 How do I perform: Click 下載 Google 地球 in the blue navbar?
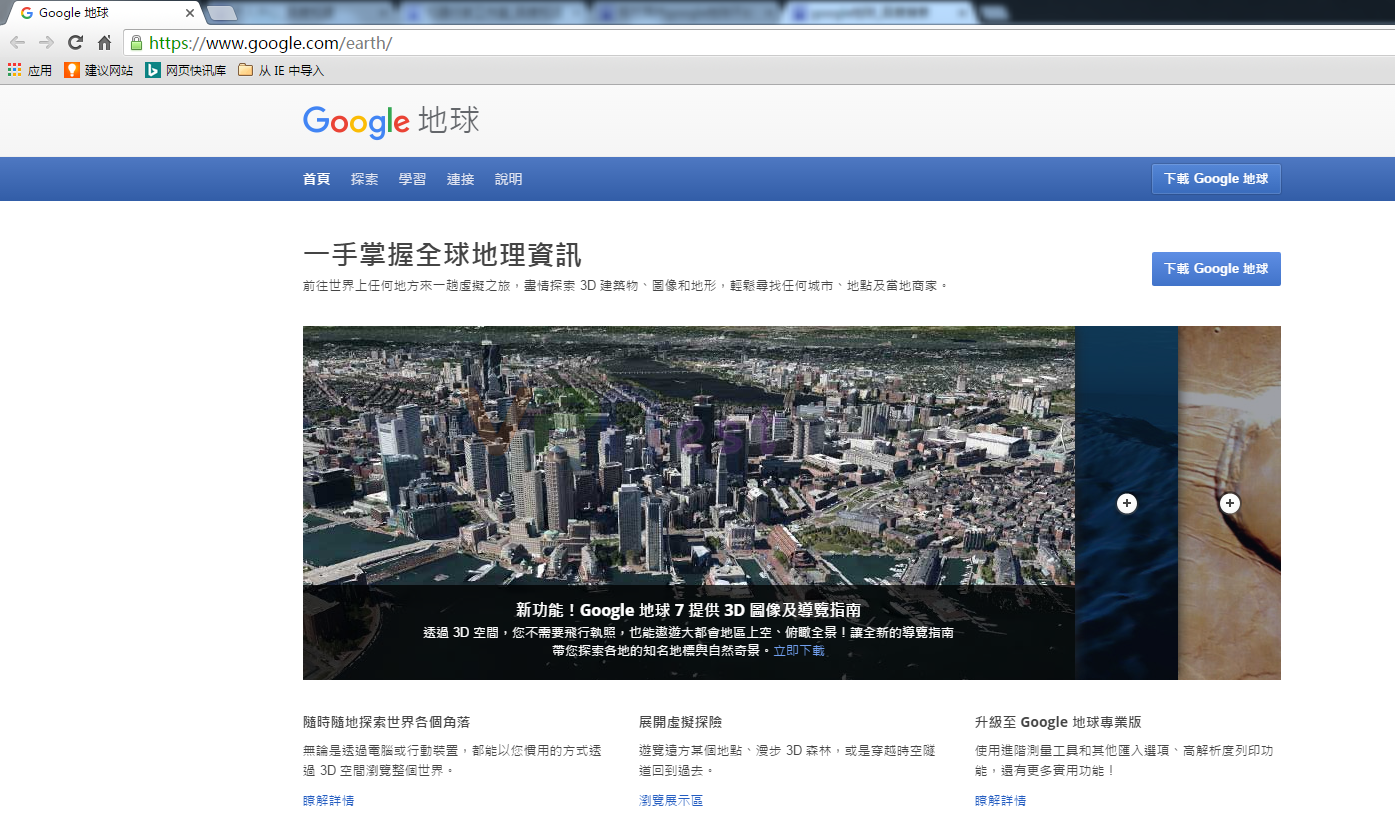tap(1216, 179)
